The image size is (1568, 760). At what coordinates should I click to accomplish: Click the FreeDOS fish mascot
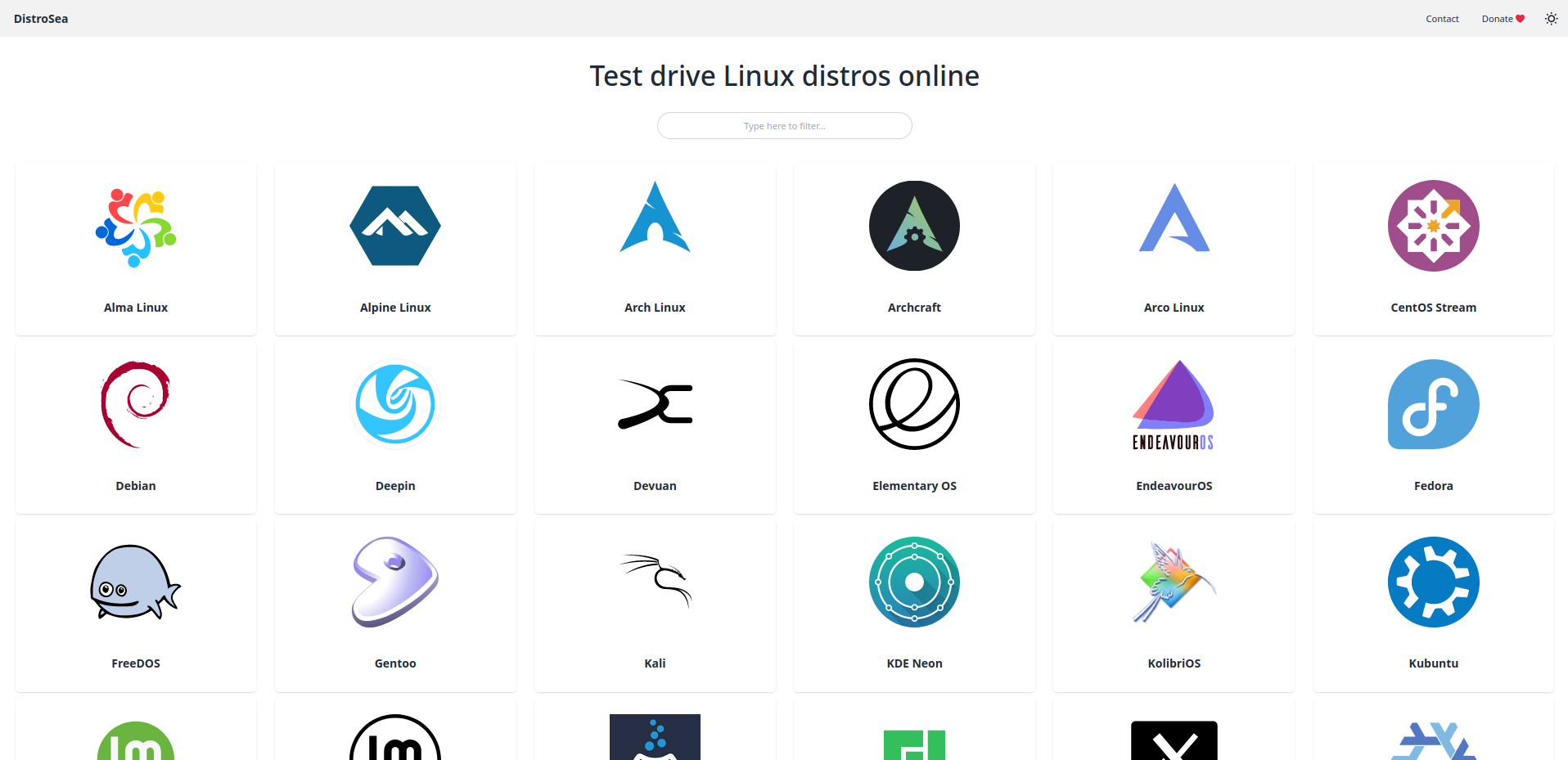coord(136,582)
